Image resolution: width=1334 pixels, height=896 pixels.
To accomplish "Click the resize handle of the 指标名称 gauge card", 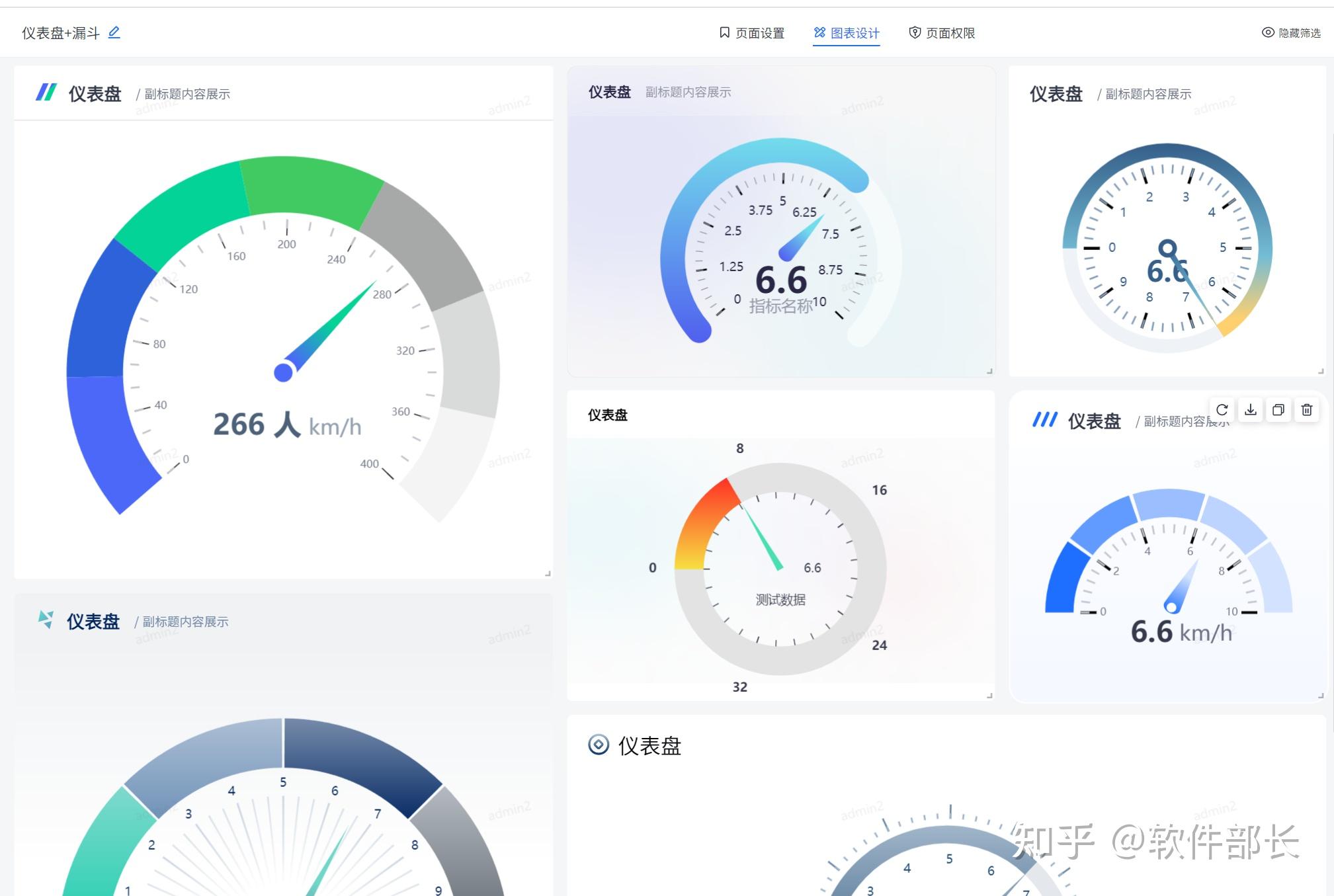I will 989,371.
